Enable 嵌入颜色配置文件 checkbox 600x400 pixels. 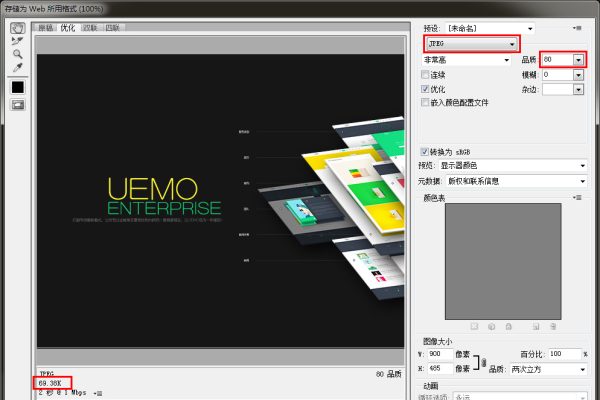[426, 102]
